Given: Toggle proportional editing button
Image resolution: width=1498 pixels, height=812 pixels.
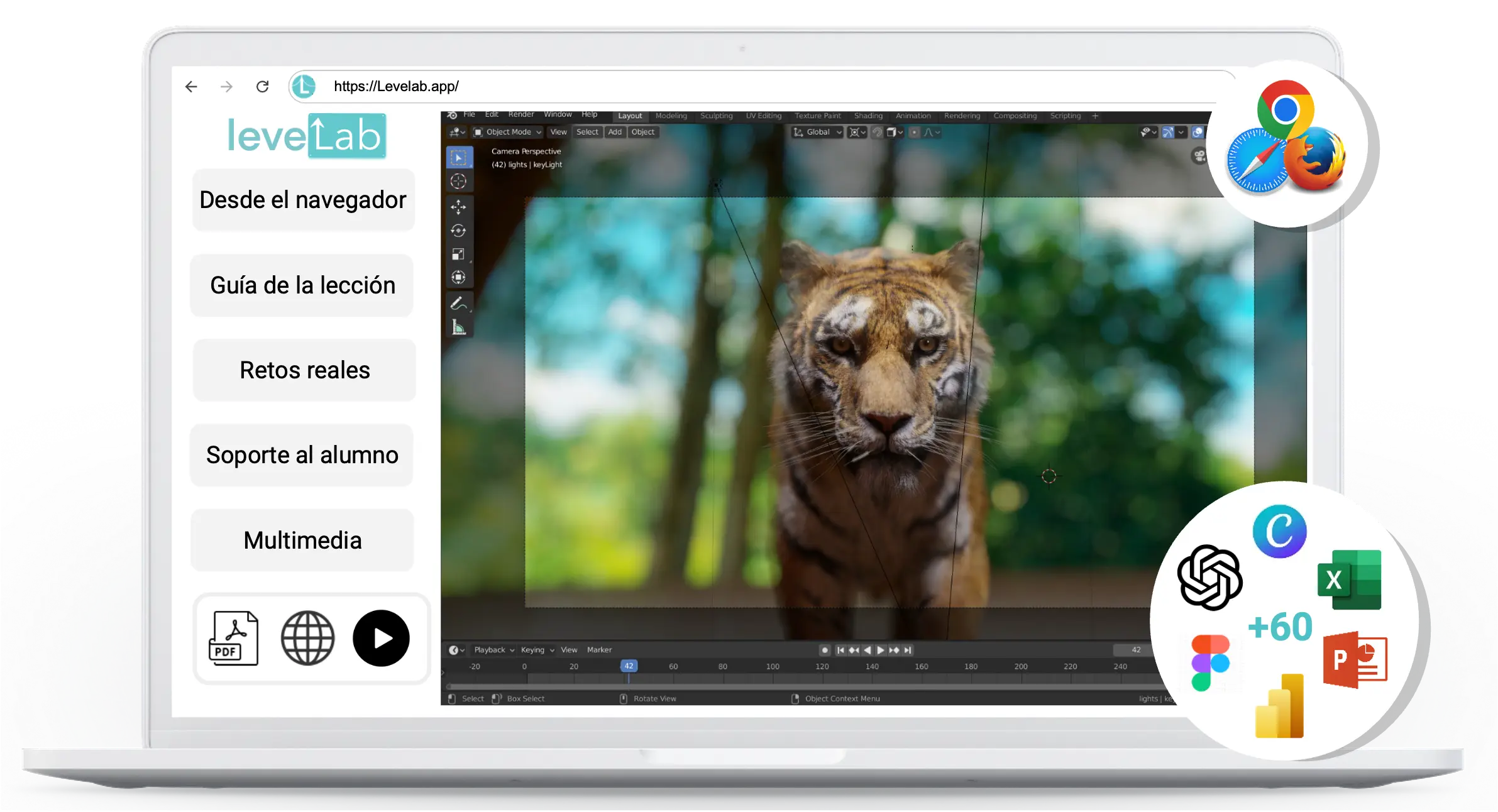Looking at the screenshot, I should pos(914,132).
